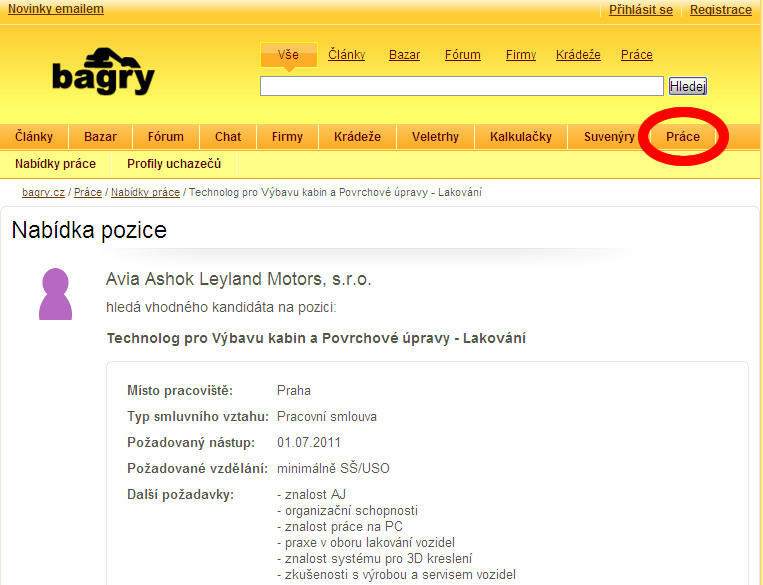
Task: Click the Požadované vzdělání label
Action: tap(197, 469)
